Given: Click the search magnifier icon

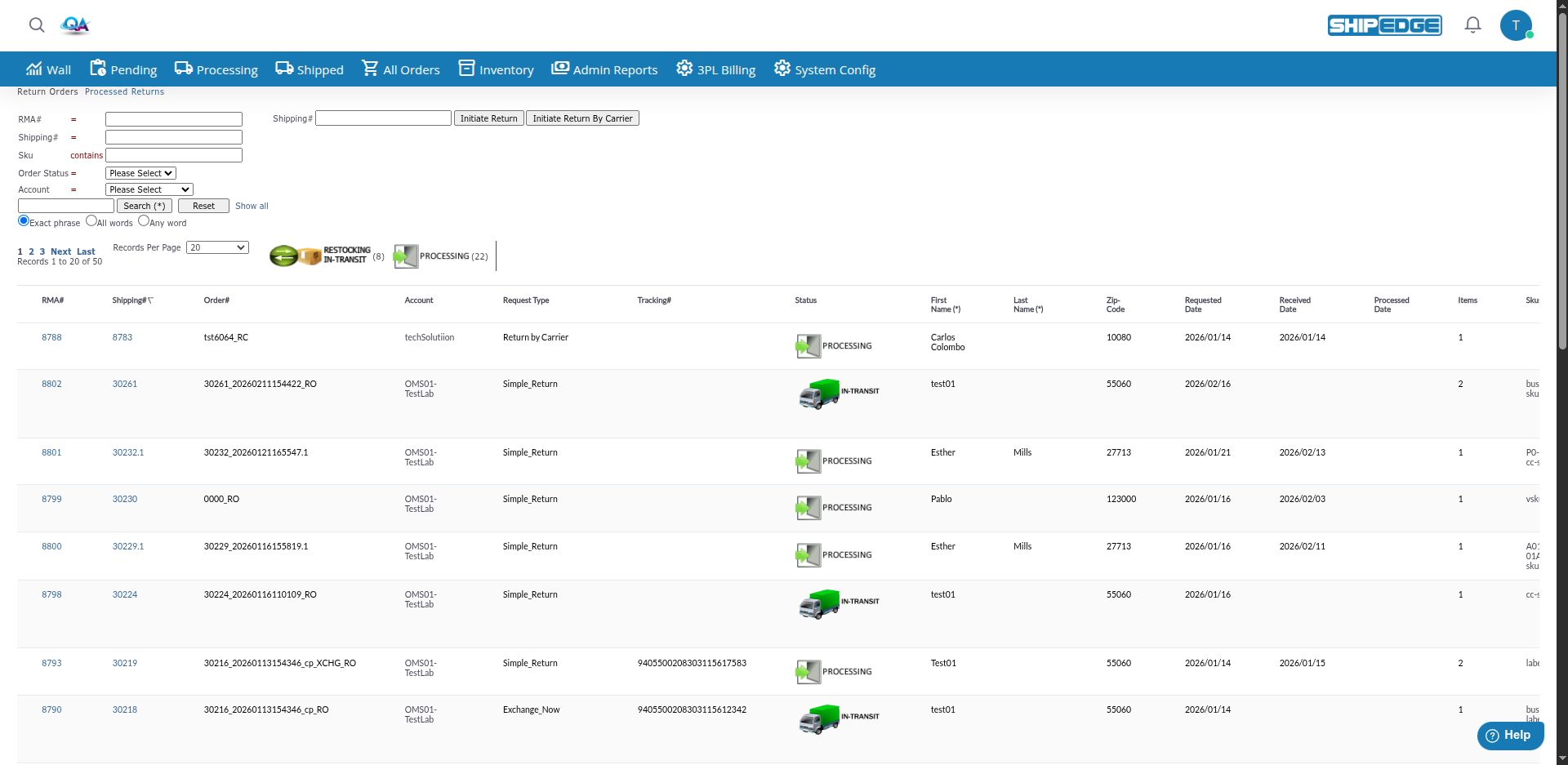Looking at the screenshot, I should click(37, 25).
